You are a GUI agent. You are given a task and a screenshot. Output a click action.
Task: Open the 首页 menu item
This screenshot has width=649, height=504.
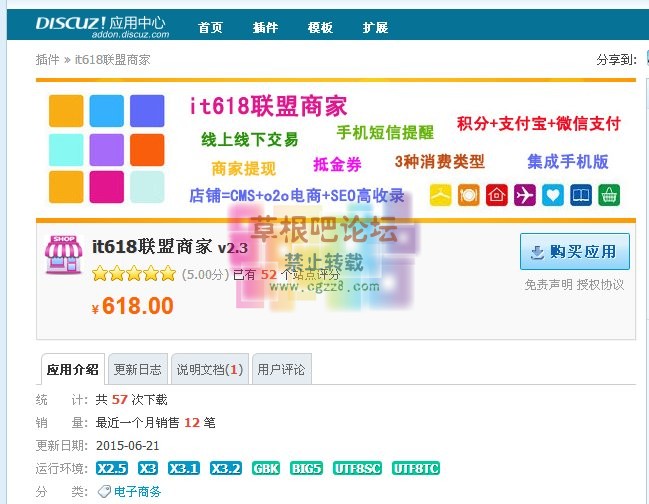pyautogui.click(x=210, y=27)
